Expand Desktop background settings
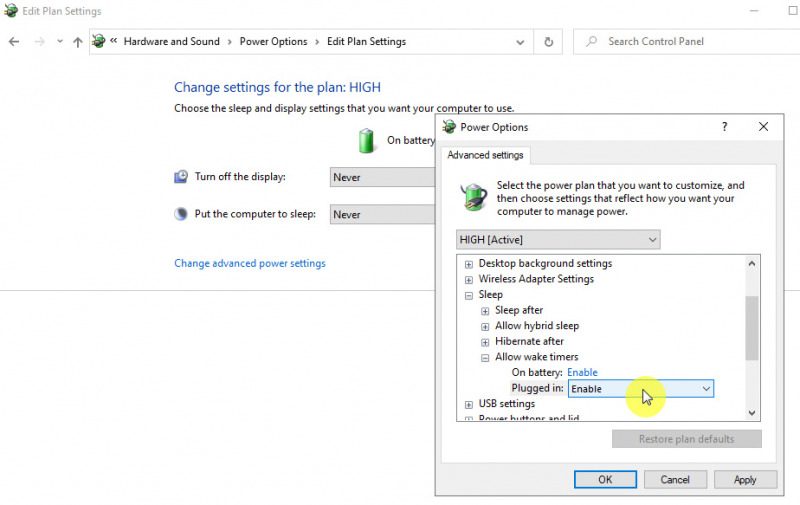This screenshot has height=505, width=800. coord(468,264)
